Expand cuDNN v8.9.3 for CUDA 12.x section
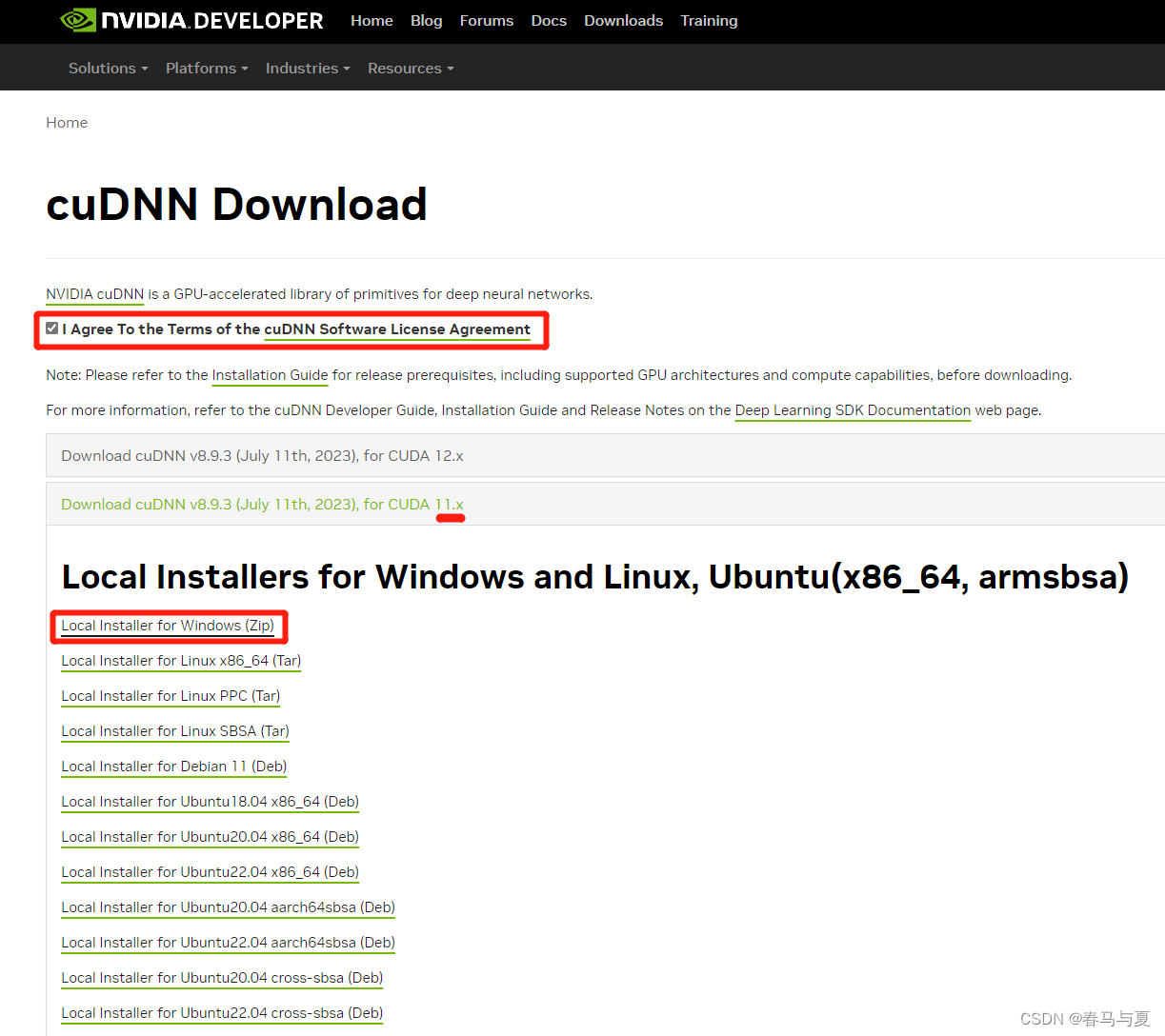 (605, 455)
